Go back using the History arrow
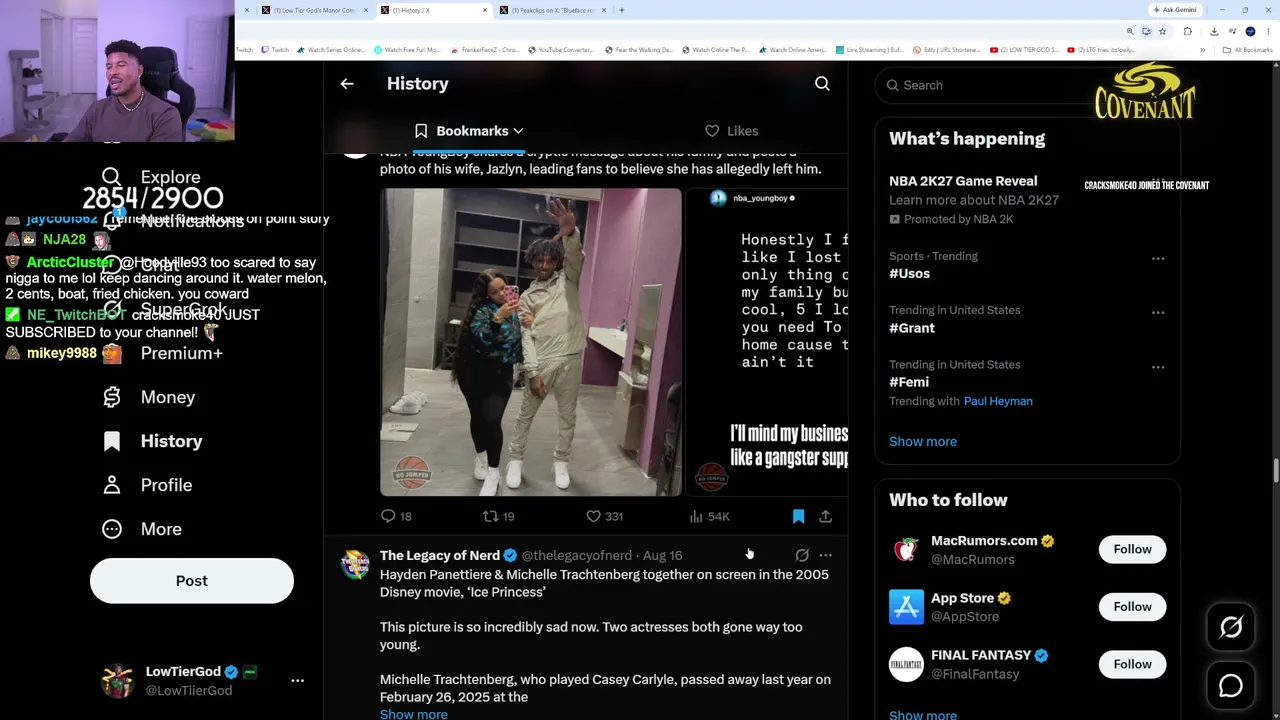 [x=347, y=84]
